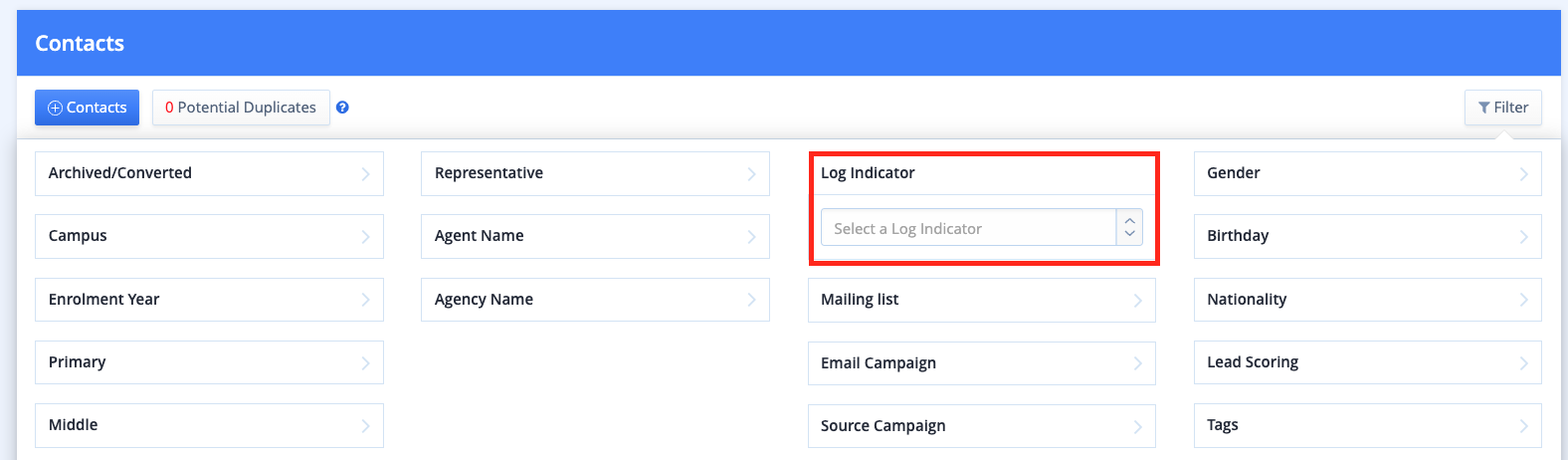Click the Email Campaign chevron arrow
The width and height of the screenshot is (1568, 460).
1137,363
